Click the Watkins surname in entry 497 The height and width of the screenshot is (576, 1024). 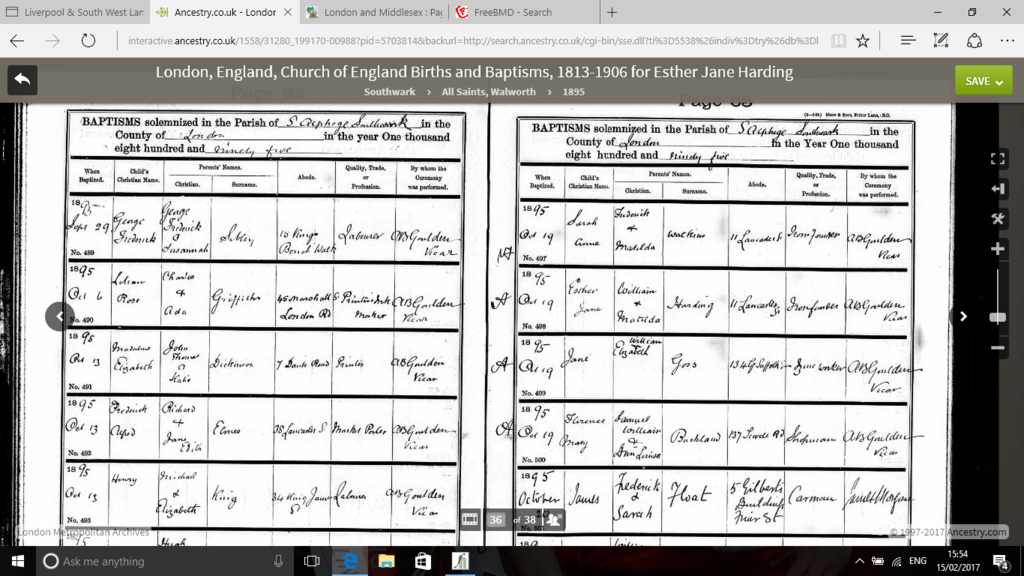pyautogui.click(x=684, y=234)
